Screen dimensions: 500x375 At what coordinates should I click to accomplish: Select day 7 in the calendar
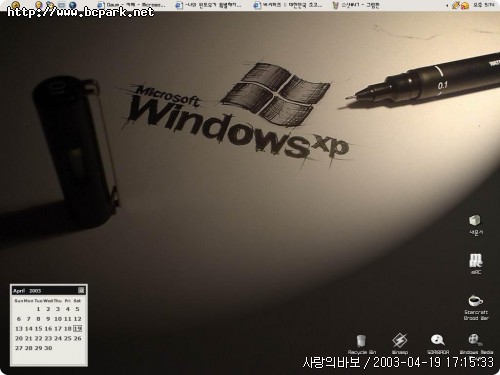[29, 319]
